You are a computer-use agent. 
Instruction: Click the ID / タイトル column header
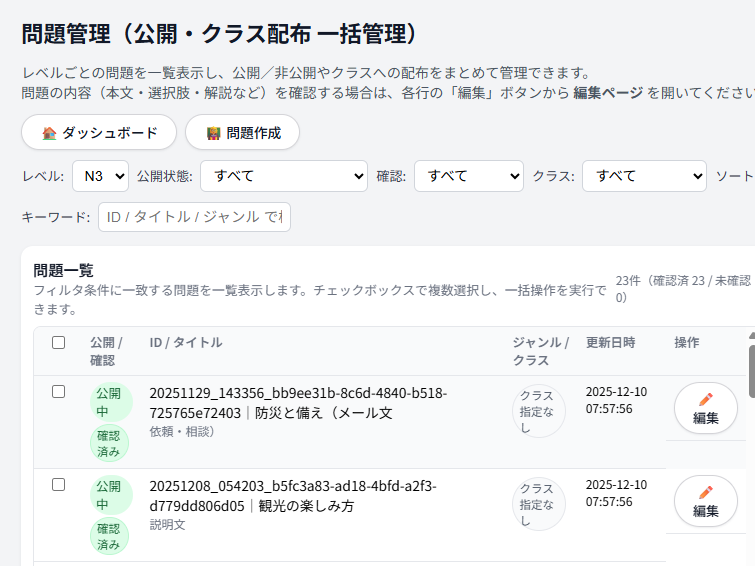pyautogui.click(x=186, y=342)
